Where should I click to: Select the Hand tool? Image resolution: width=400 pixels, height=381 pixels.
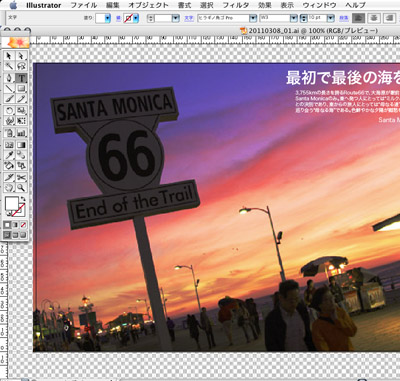(9, 188)
